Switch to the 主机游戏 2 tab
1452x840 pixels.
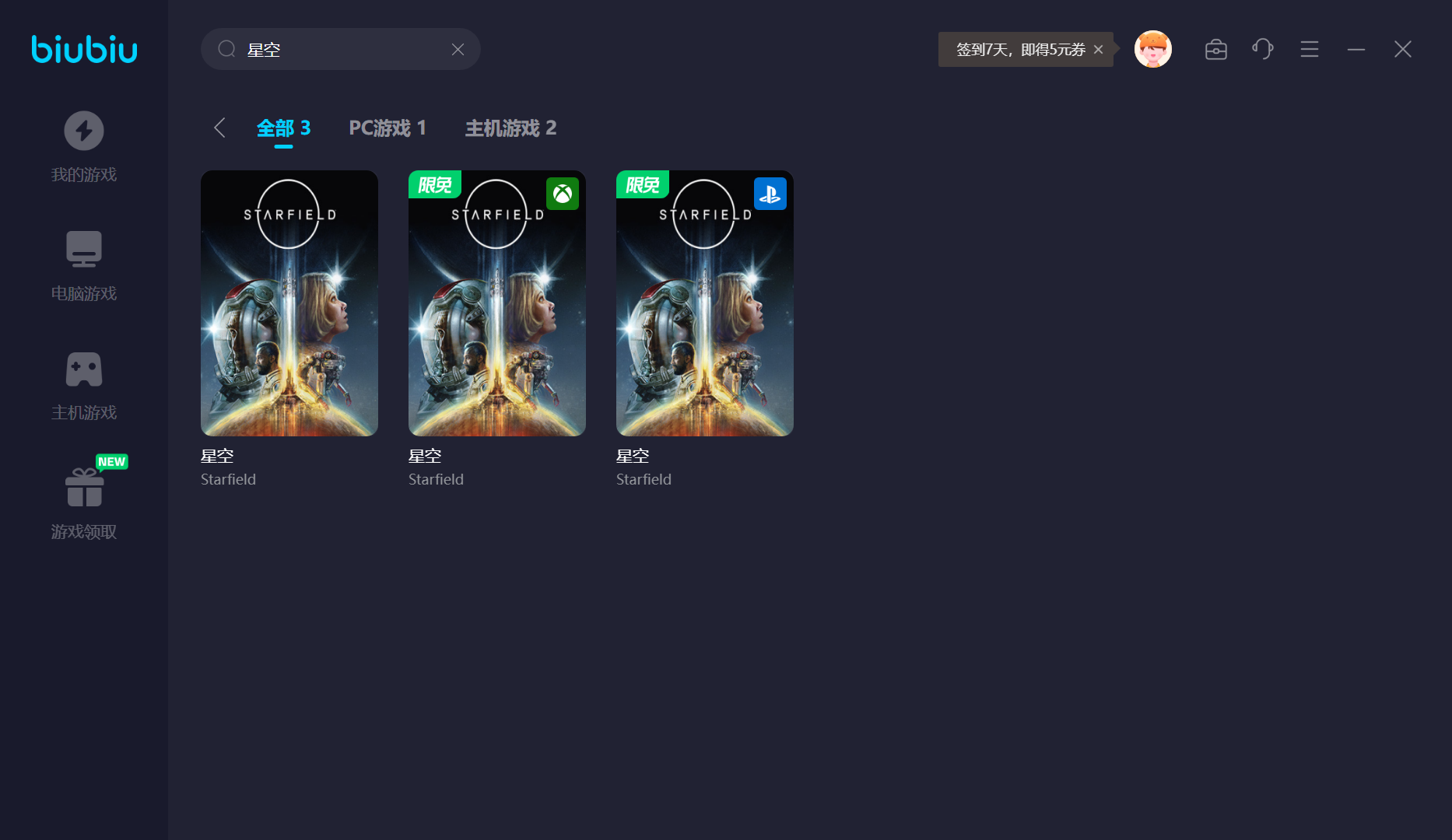pos(510,128)
